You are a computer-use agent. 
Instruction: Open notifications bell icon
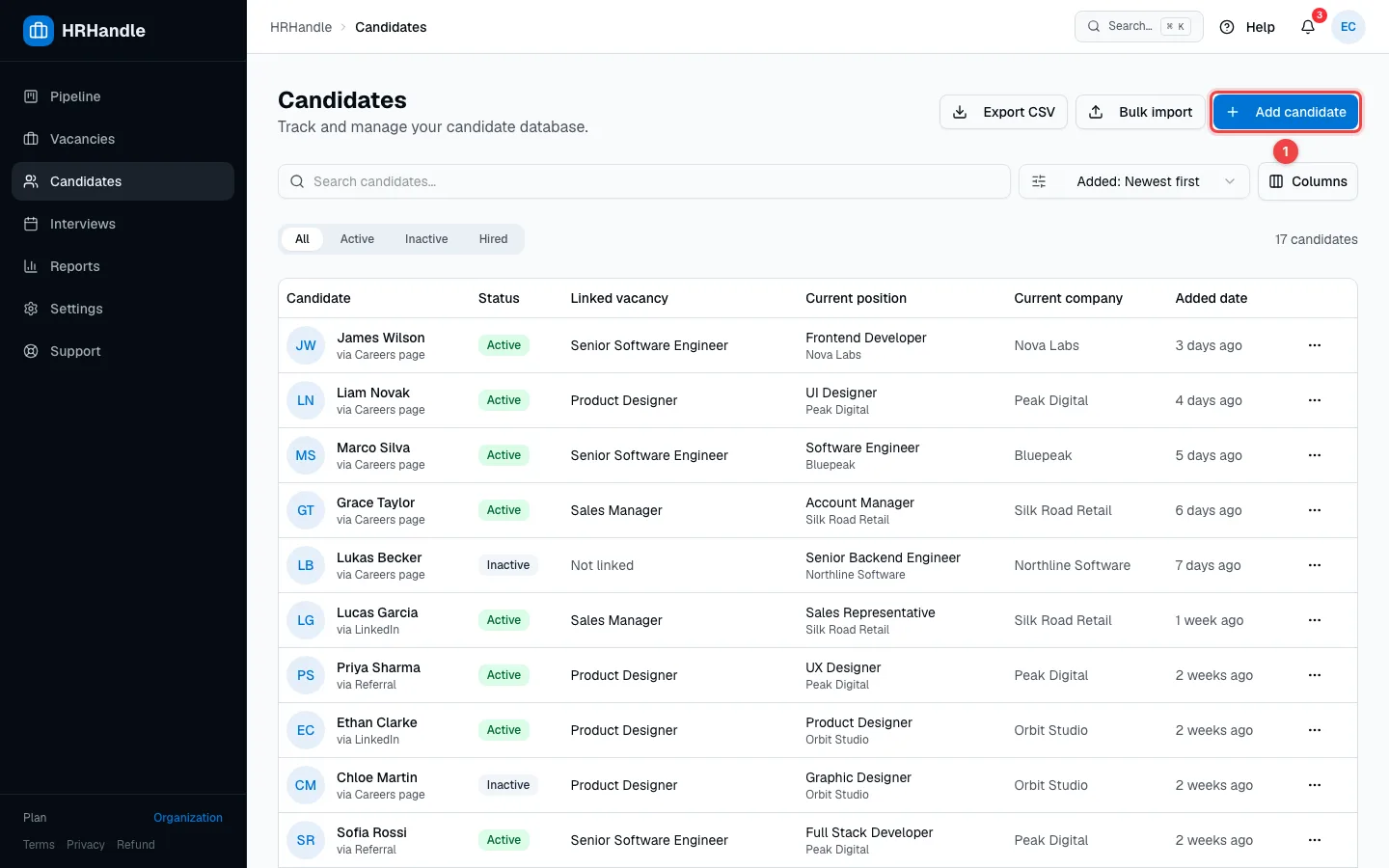tap(1308, 27)
